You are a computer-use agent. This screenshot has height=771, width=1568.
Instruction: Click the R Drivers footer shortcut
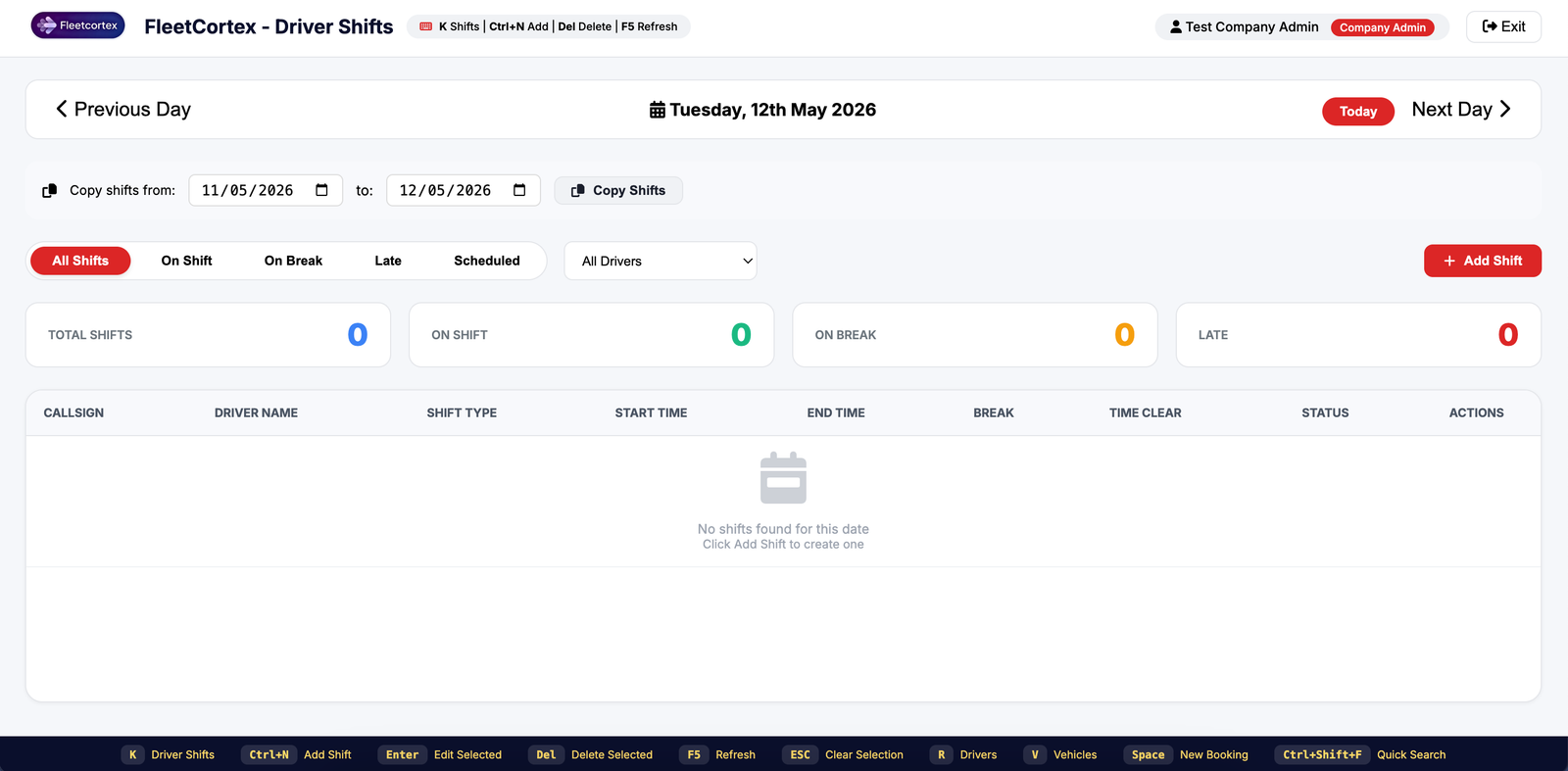point(963,754)
